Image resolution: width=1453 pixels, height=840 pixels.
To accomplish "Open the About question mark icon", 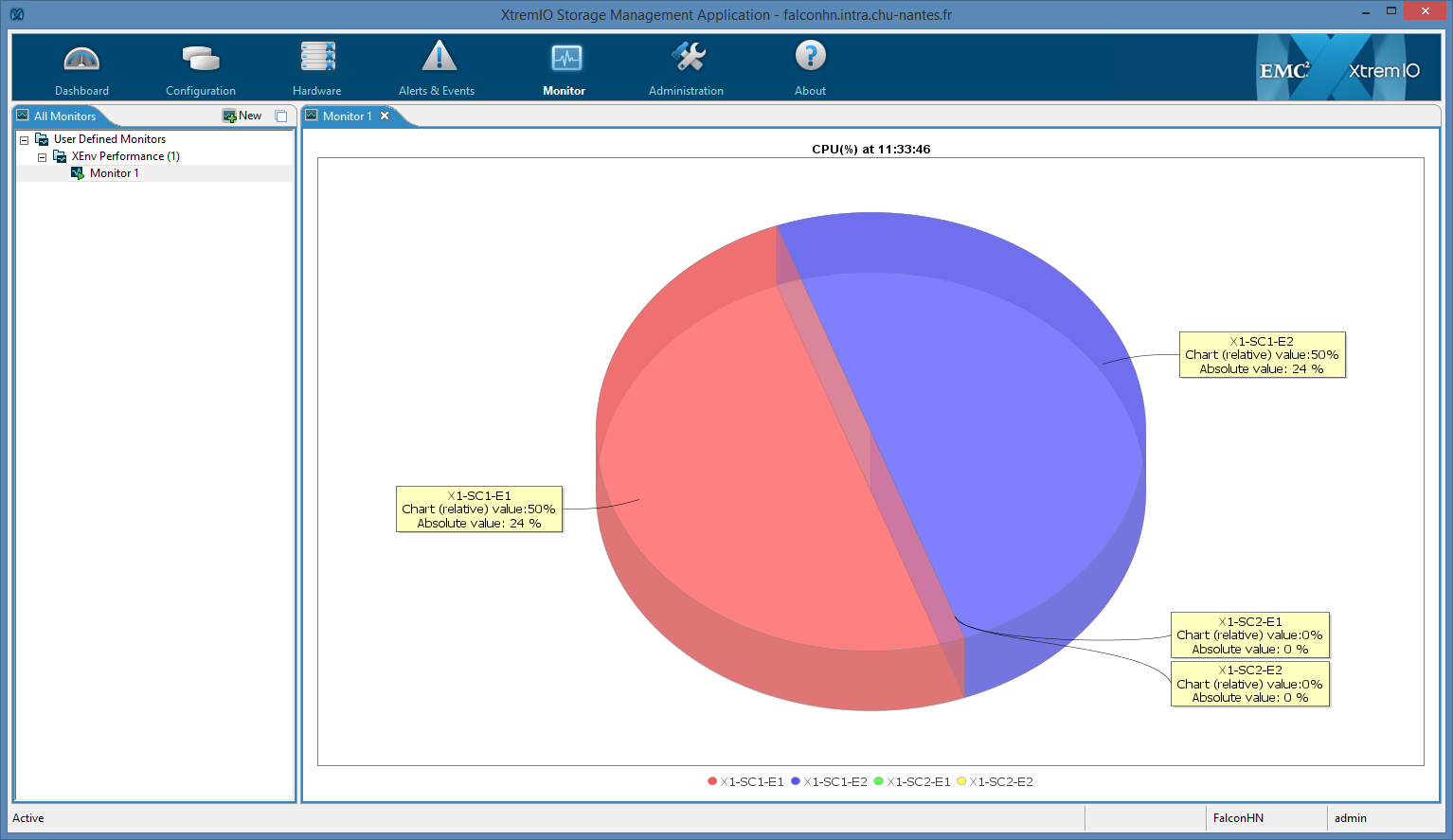I will pyautogui.click(x=810, y=57).
